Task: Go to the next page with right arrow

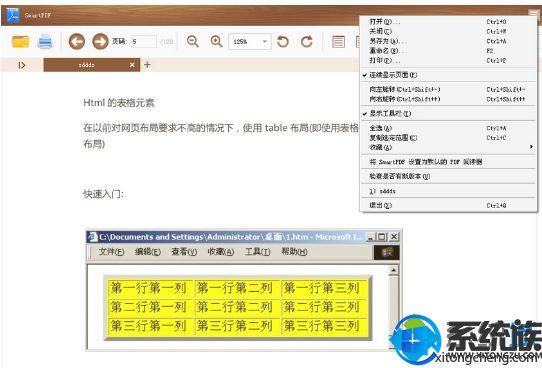Action: [x=101, y=42]
